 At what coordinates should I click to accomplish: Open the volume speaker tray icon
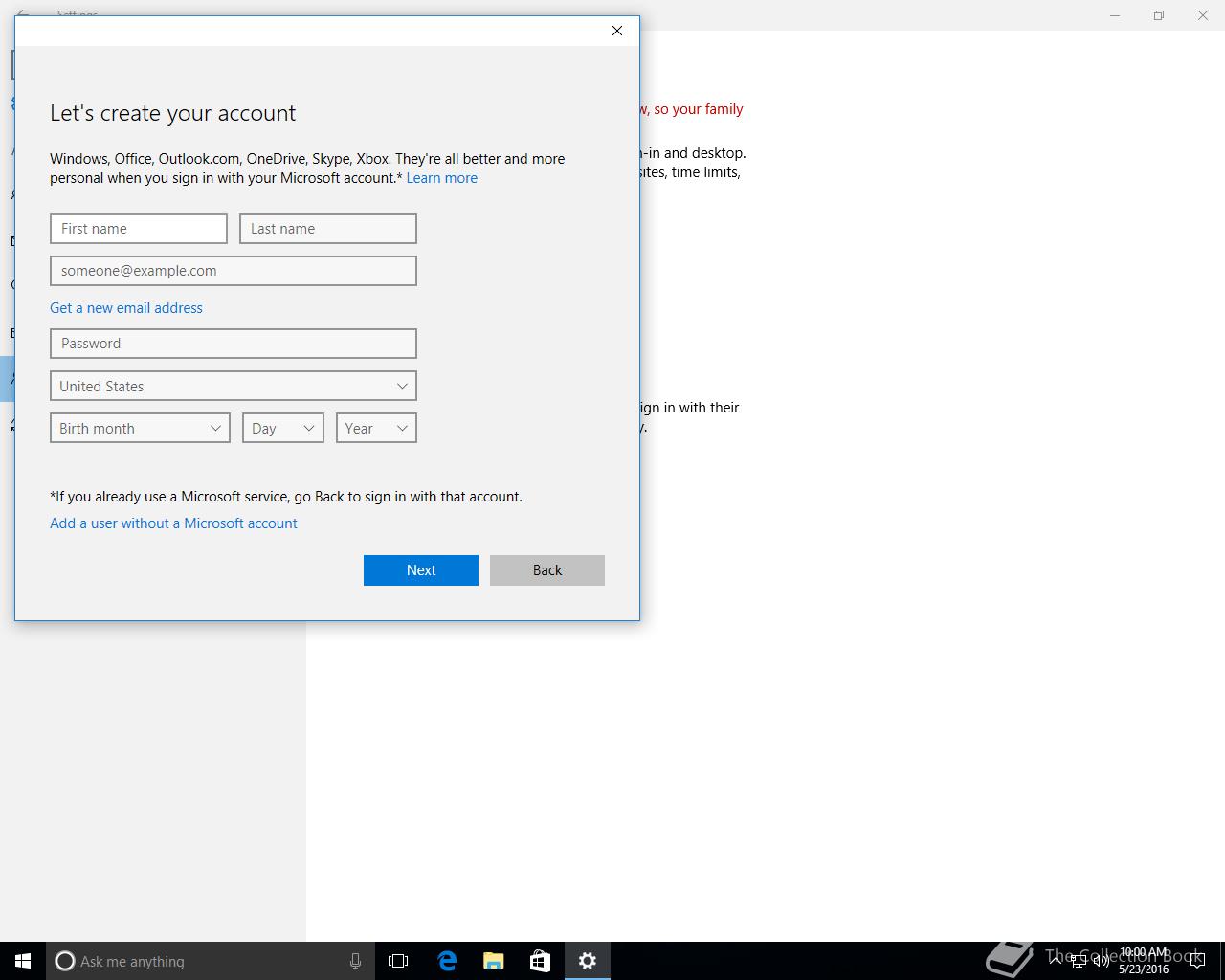[1101, 962]
